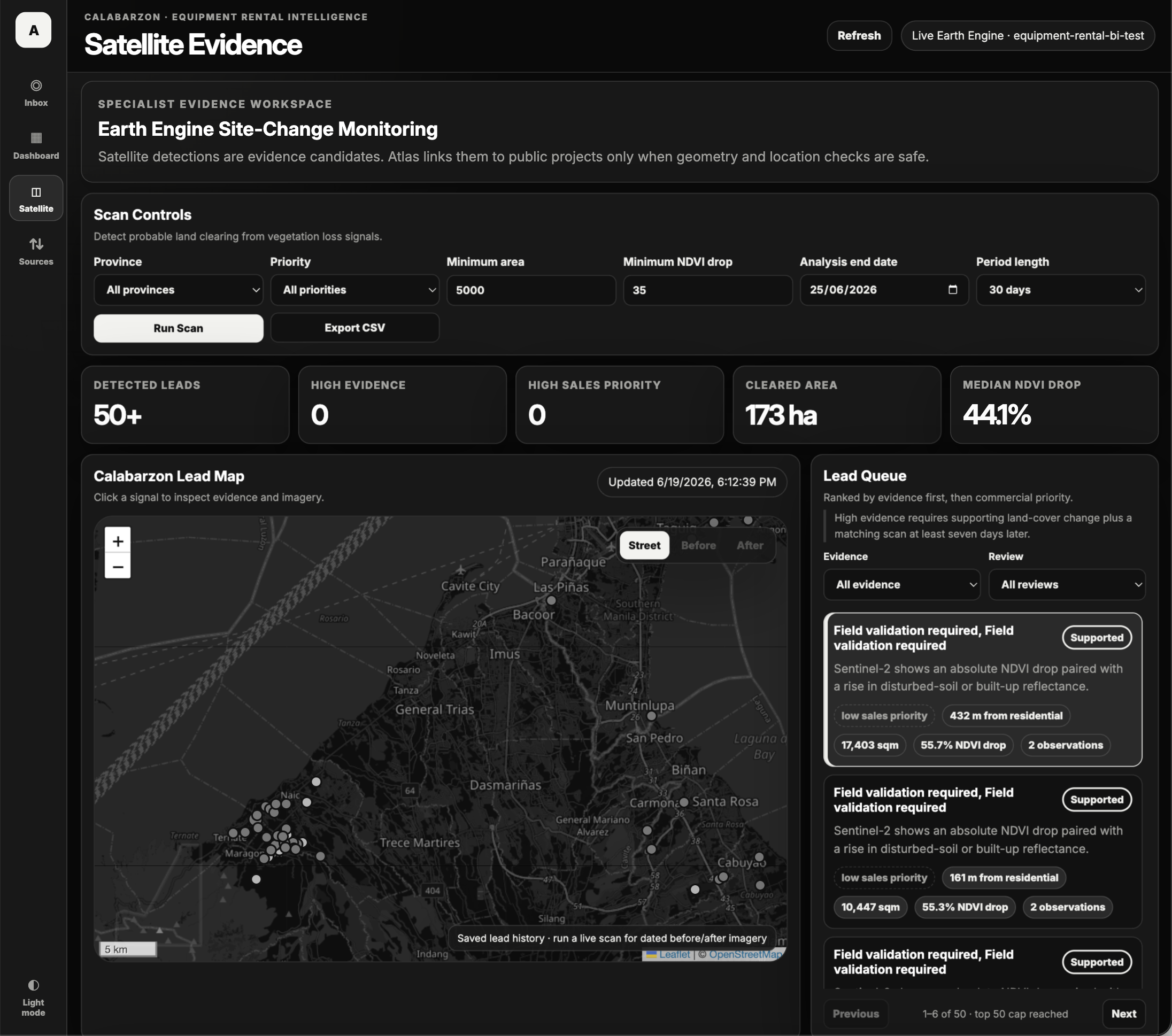
Task: Click the "2 observations" tag on 17,403 sqm lead
Action: [x=1066, y=745]
